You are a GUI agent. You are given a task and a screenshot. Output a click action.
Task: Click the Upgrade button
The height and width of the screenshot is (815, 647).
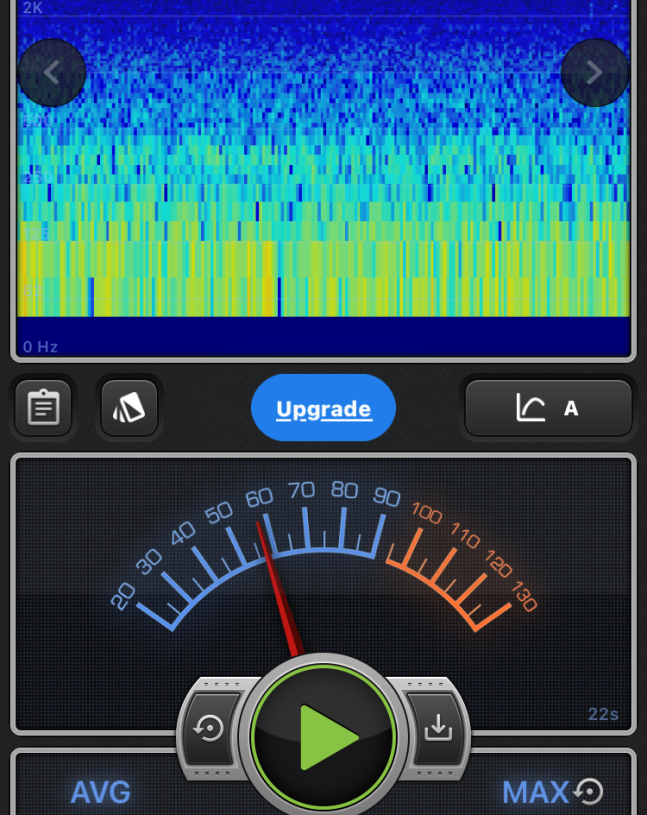[323, 408]
